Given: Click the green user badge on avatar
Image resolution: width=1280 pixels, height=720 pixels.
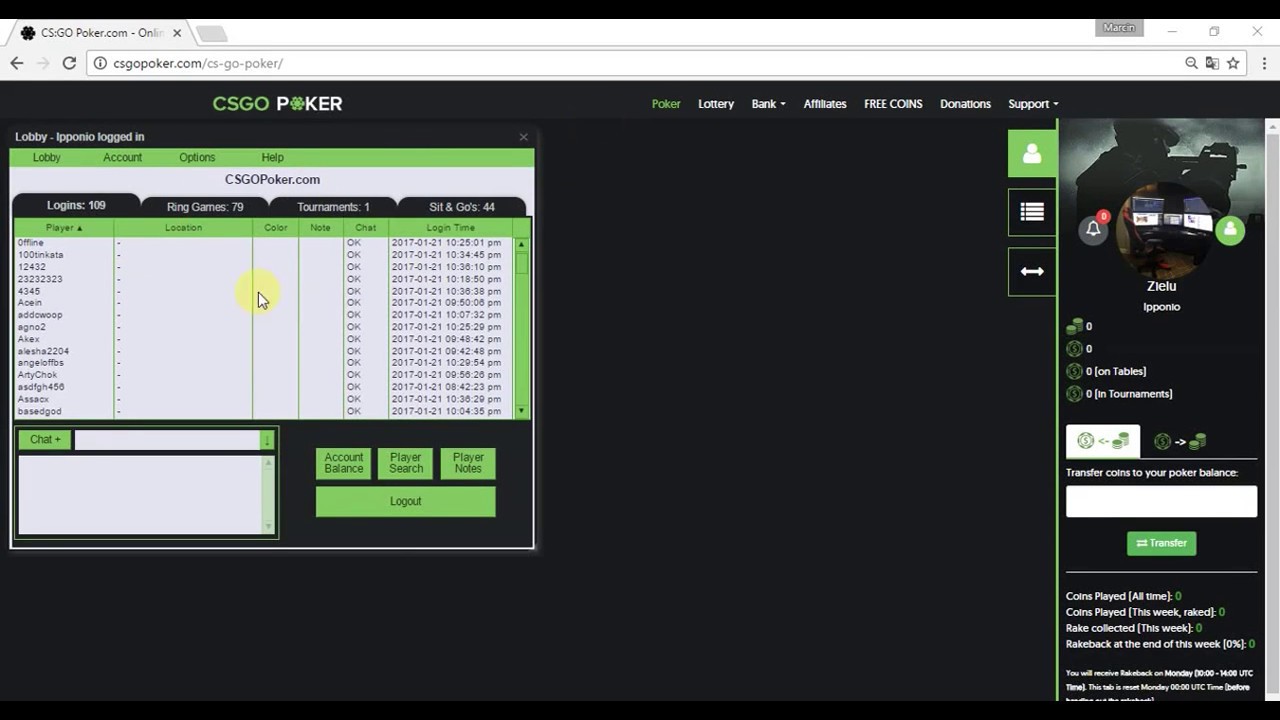Looking at the screenshot, I should [1230, 230].
